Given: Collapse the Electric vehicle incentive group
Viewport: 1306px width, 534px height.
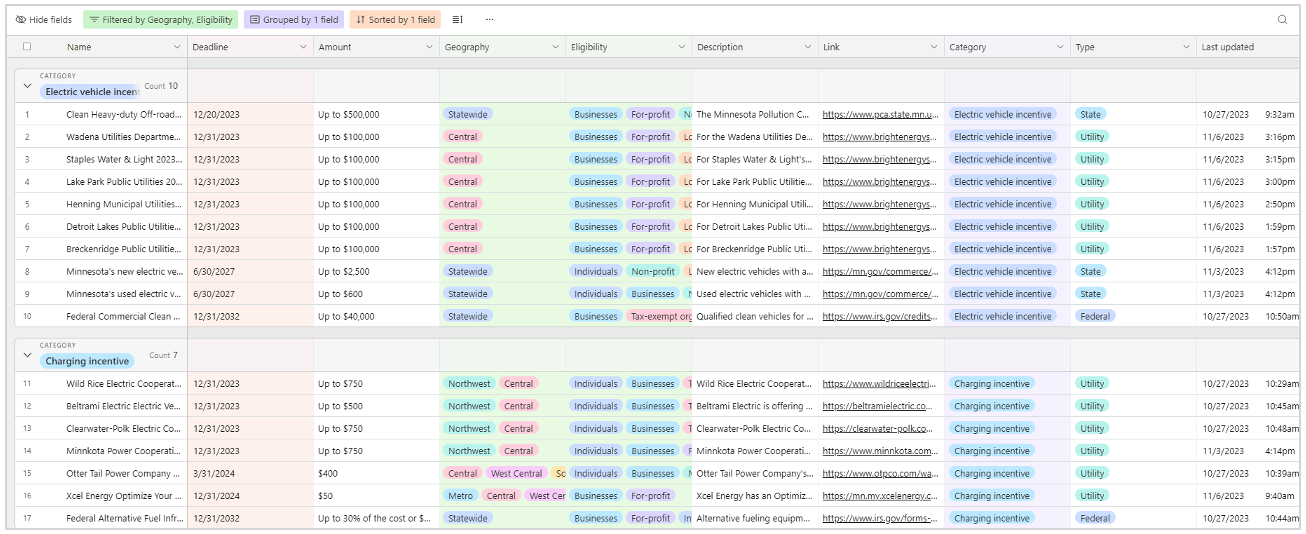Looking at the screenshot, I should click(x=27, y=87).
